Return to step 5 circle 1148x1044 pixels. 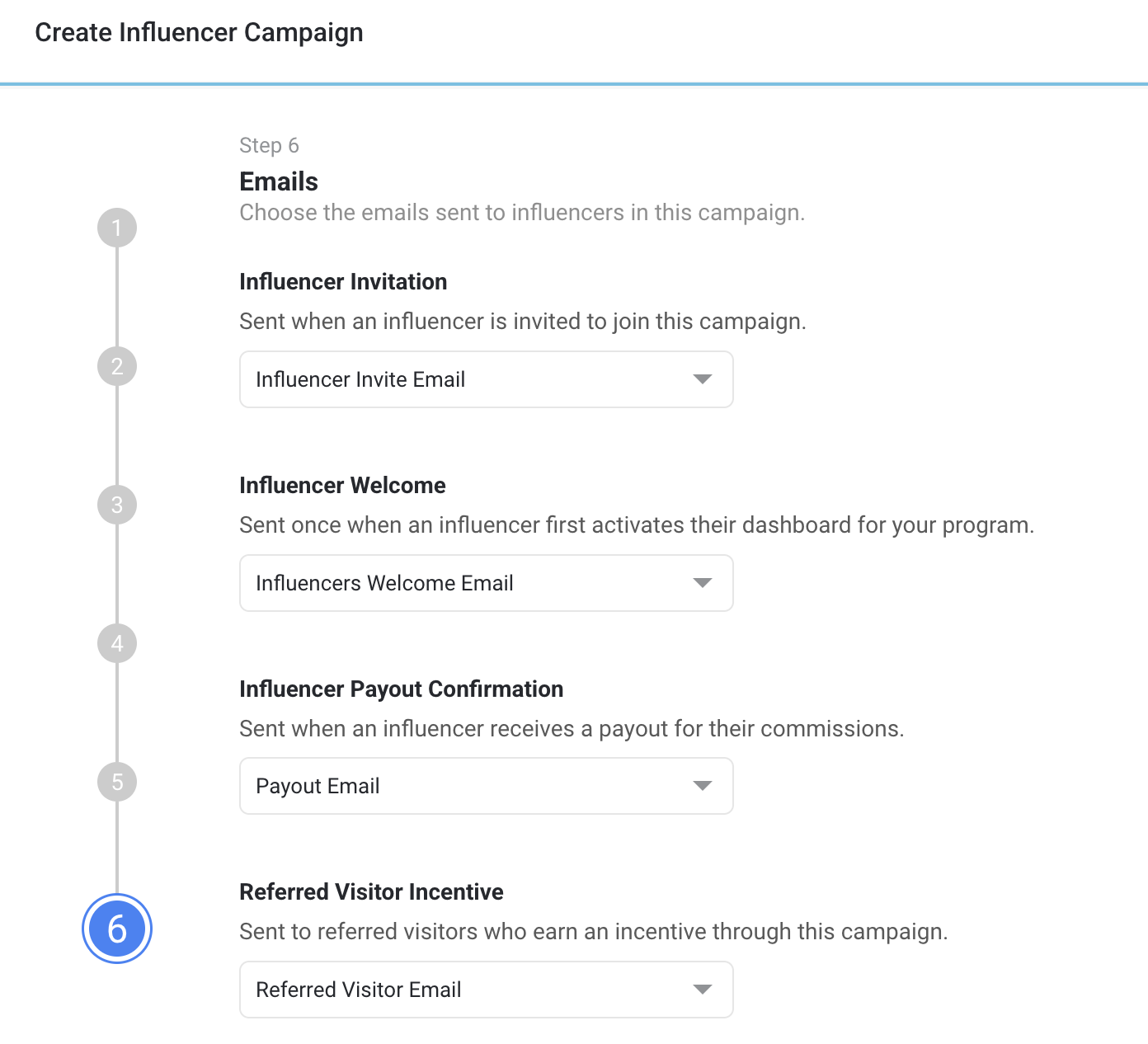click(117, 782)
